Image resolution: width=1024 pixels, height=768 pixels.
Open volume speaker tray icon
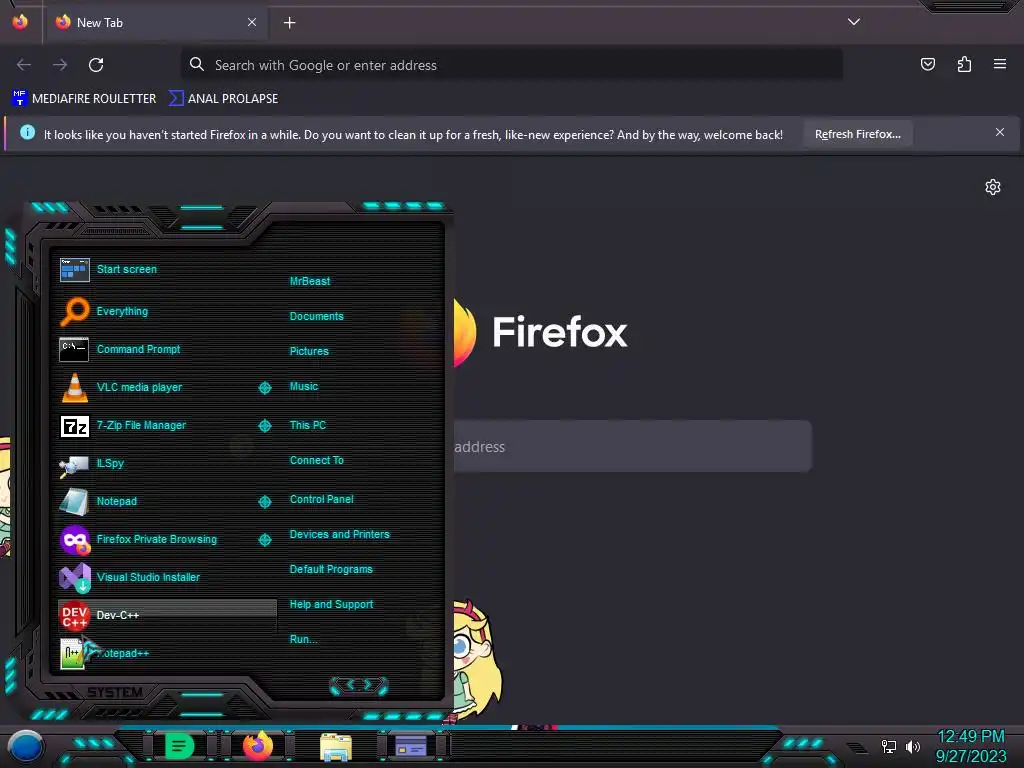[x=912, y=746]
